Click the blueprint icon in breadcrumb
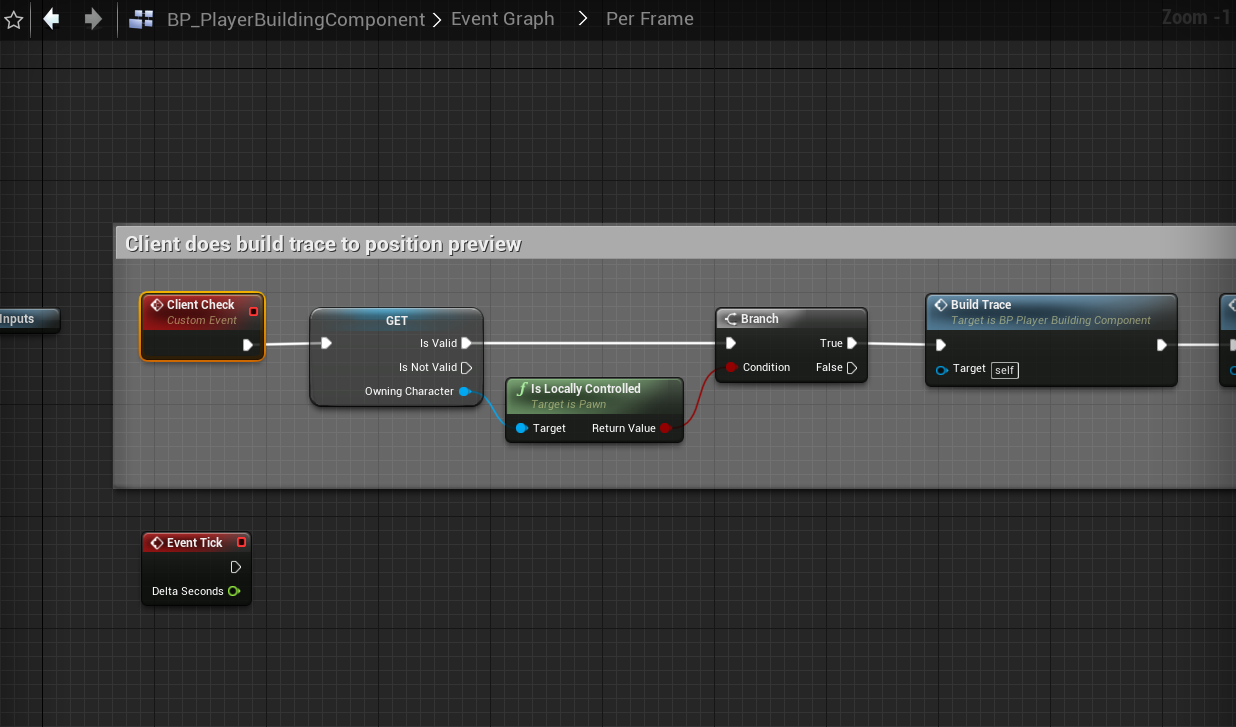This screenshot has height=727, width=1236. click(142, 19)
